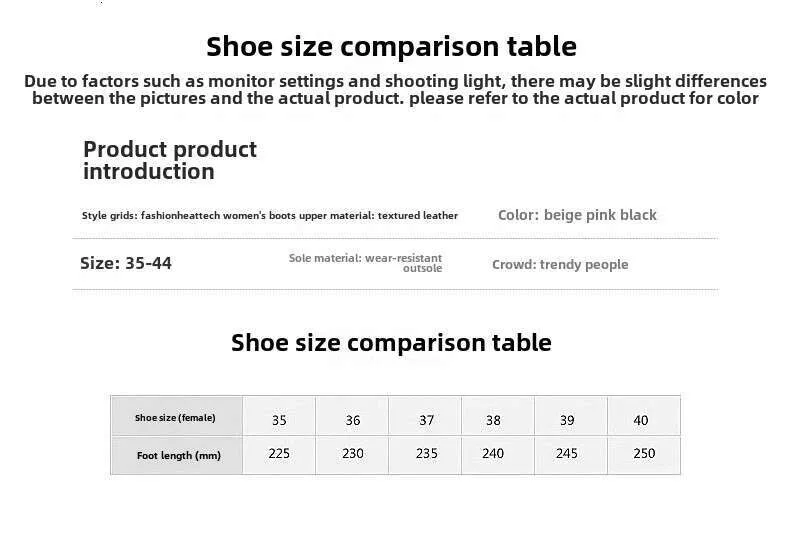Select foot length 250 cell
This screenshot has width=790, height=540.
pos(644,455)
